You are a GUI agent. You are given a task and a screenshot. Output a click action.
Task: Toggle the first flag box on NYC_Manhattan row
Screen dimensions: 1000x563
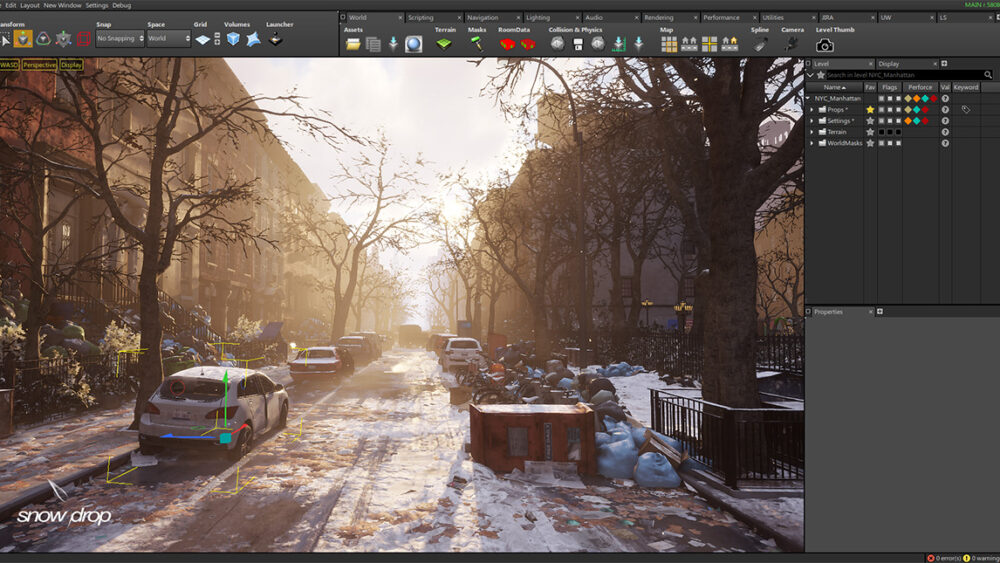(x=881, y=99)
